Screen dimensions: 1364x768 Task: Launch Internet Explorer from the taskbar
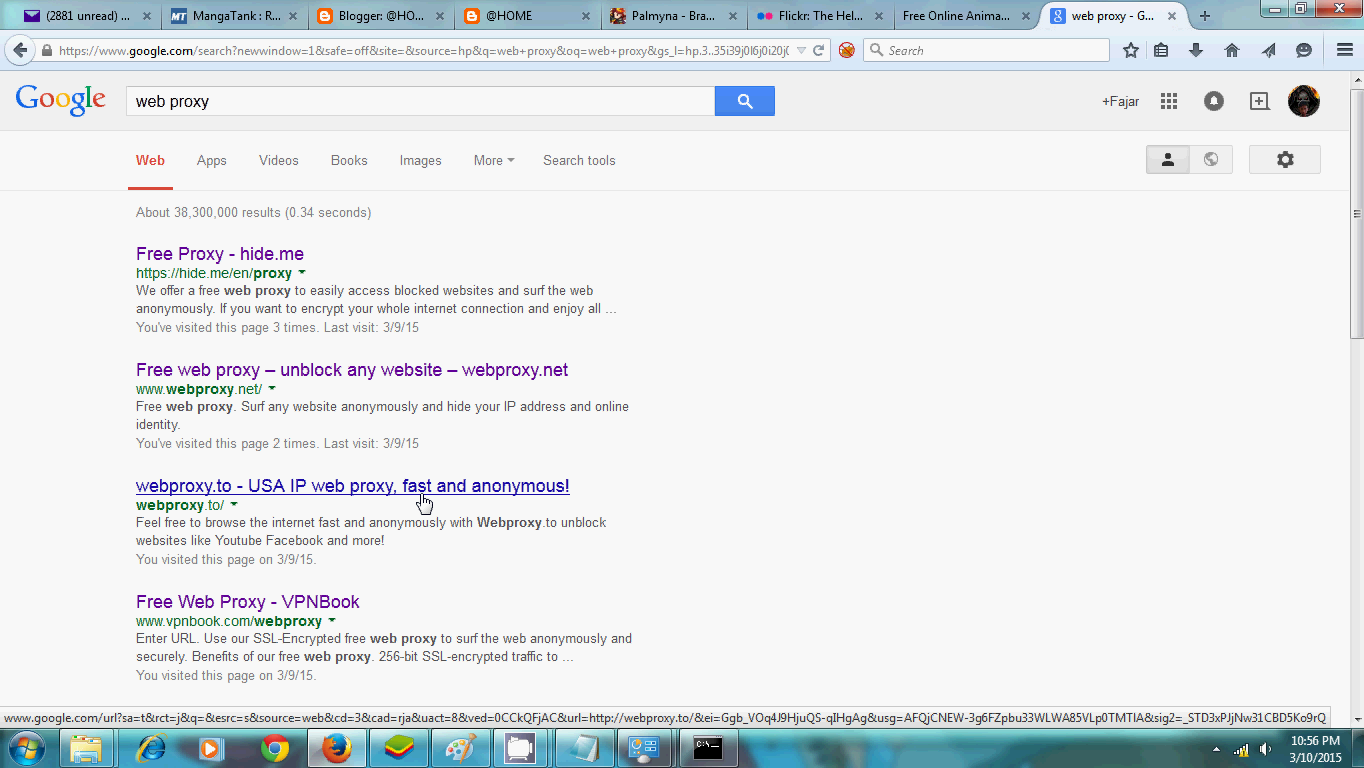click(x=151, y=748)
